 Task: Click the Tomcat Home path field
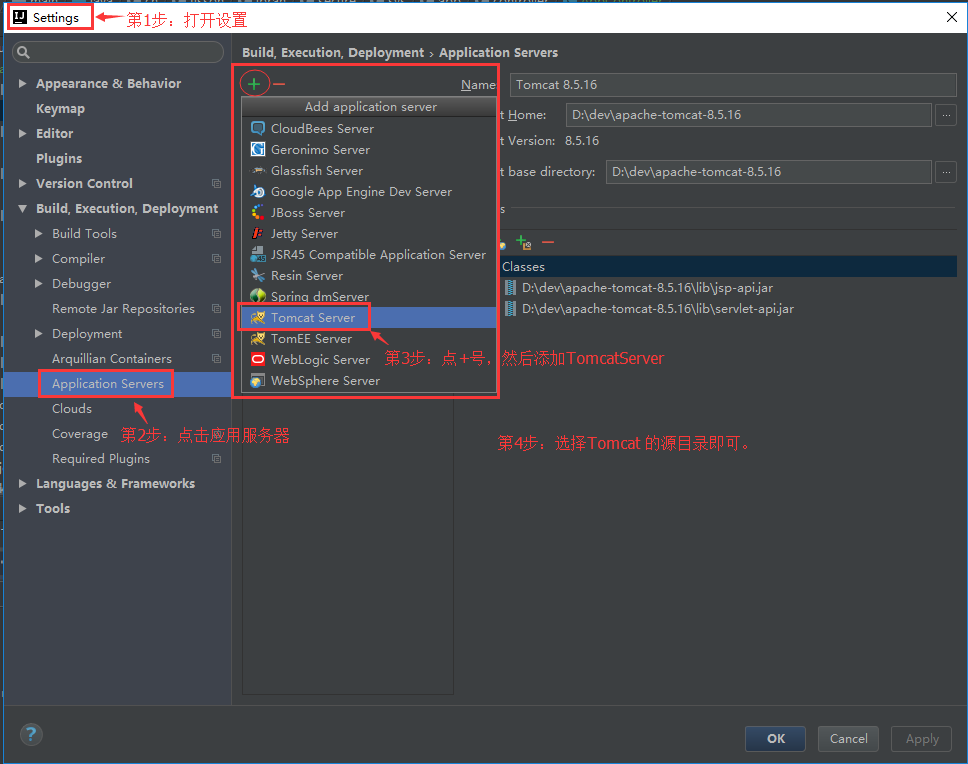pos(748,115)
